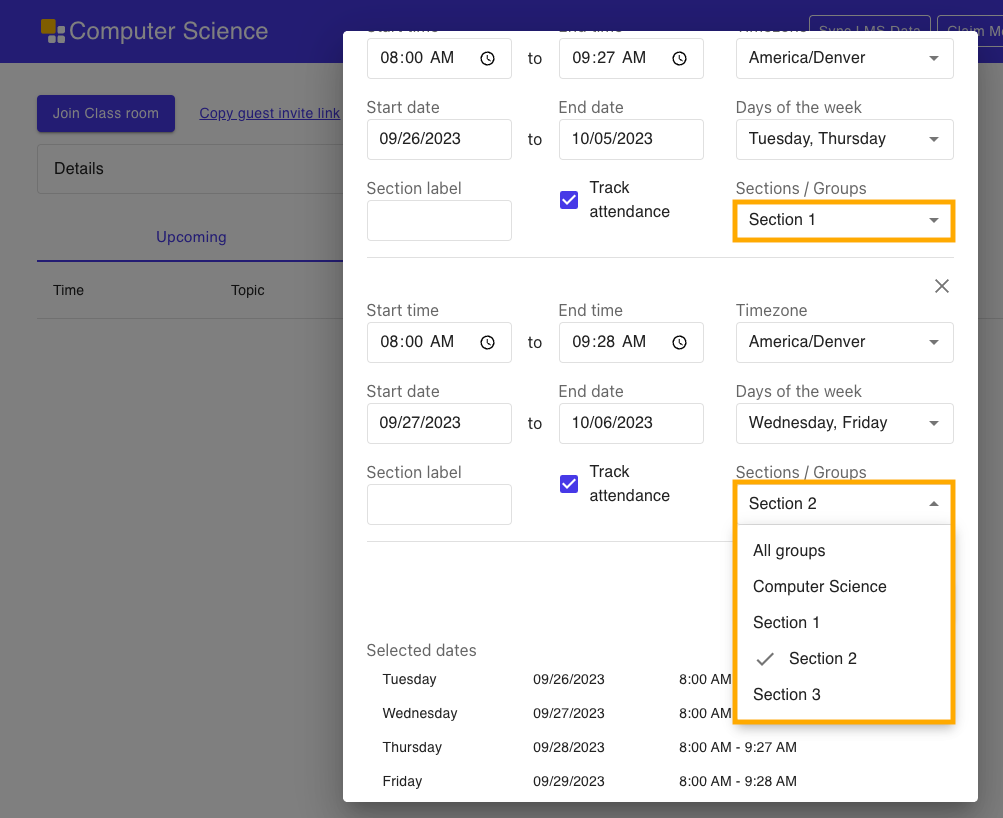The width and height of the screenshot is (1003, 818).
Task: Click the Computer Science logo icon
Action: pyautogui.click(x=53, y=31)
